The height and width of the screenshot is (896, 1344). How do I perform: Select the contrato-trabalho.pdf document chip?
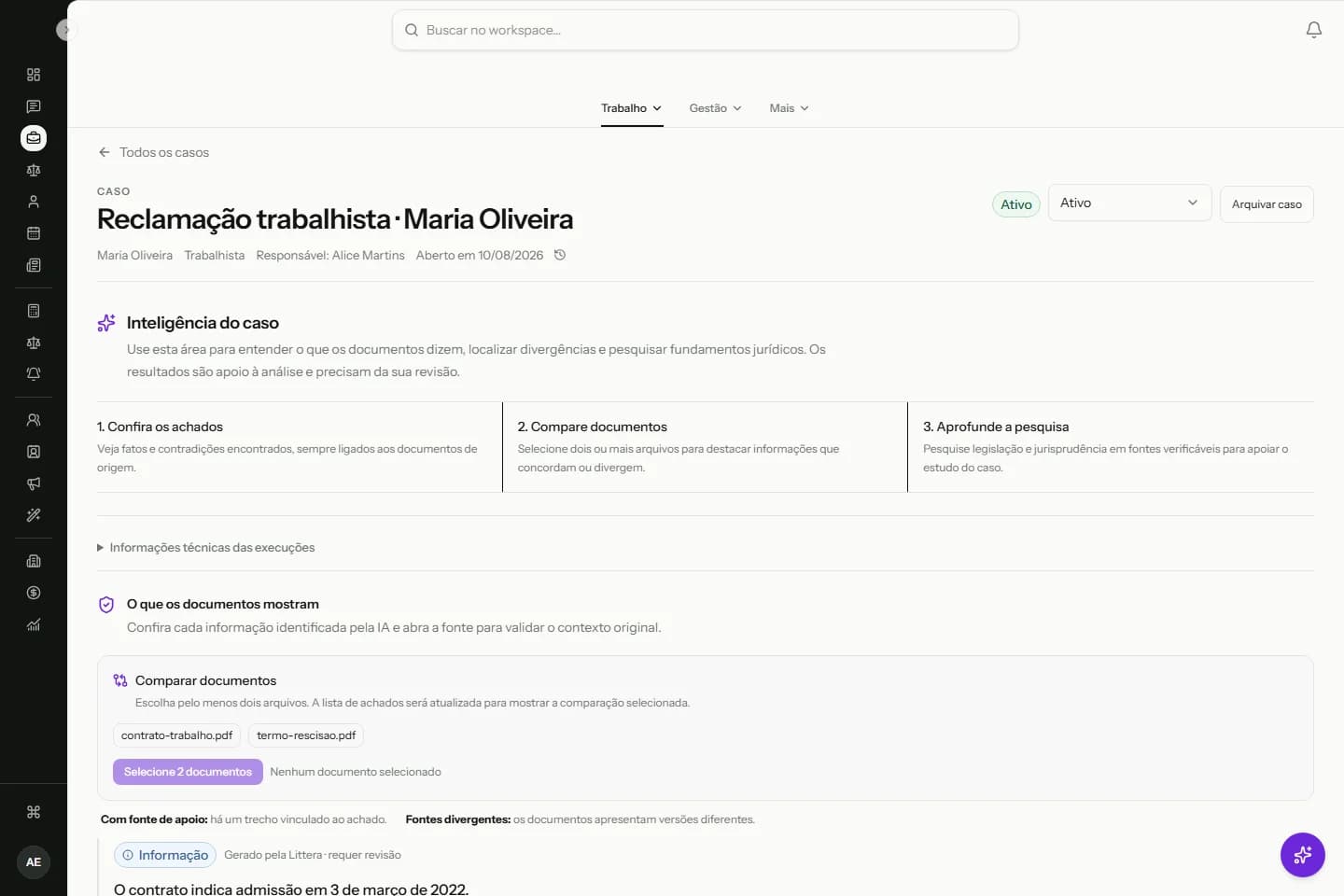(176, 735)
